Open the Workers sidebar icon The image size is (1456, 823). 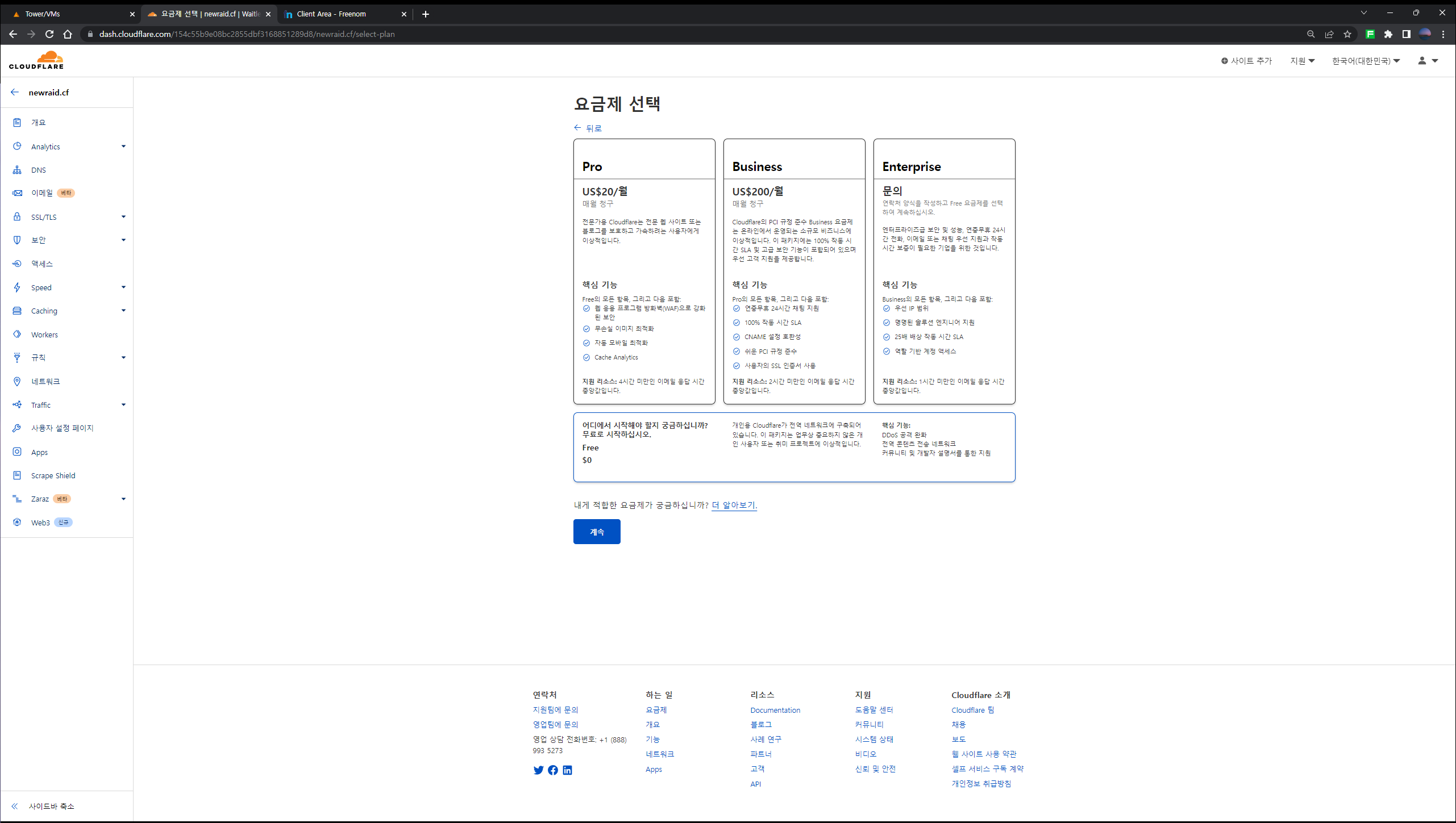point(17,335)
